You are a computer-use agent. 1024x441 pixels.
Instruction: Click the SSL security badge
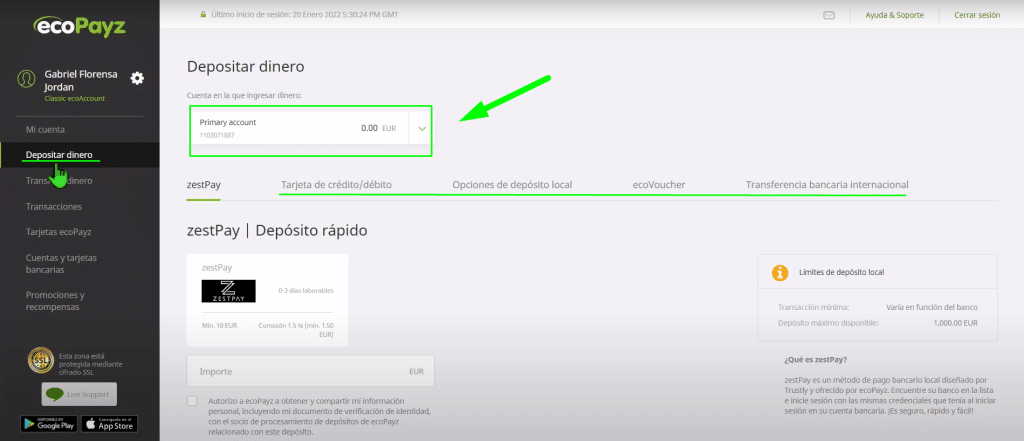click(x=40, y=359)
